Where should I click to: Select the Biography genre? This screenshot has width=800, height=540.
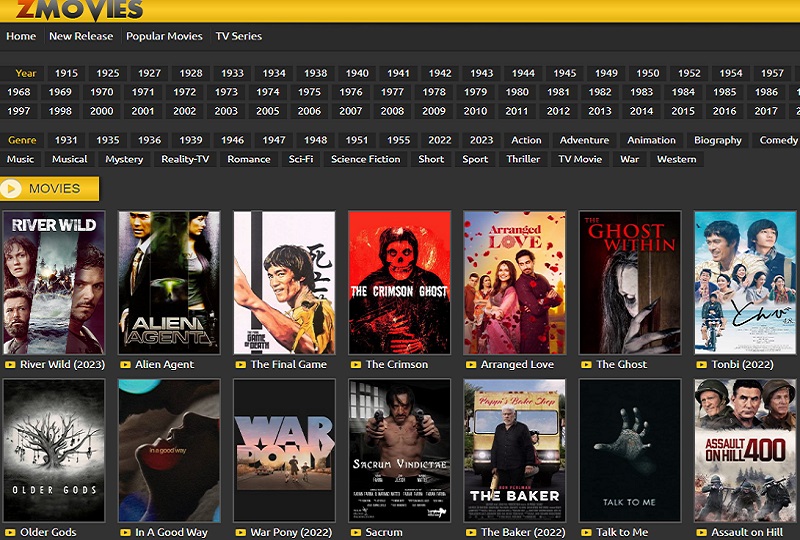717,140
